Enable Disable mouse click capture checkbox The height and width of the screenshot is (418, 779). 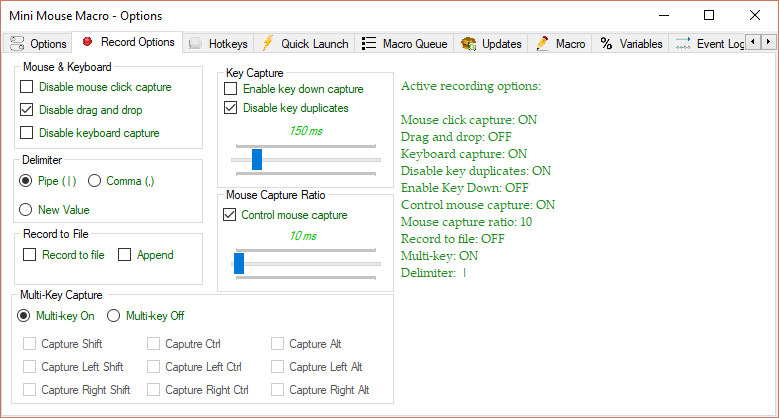pos(26,87)
